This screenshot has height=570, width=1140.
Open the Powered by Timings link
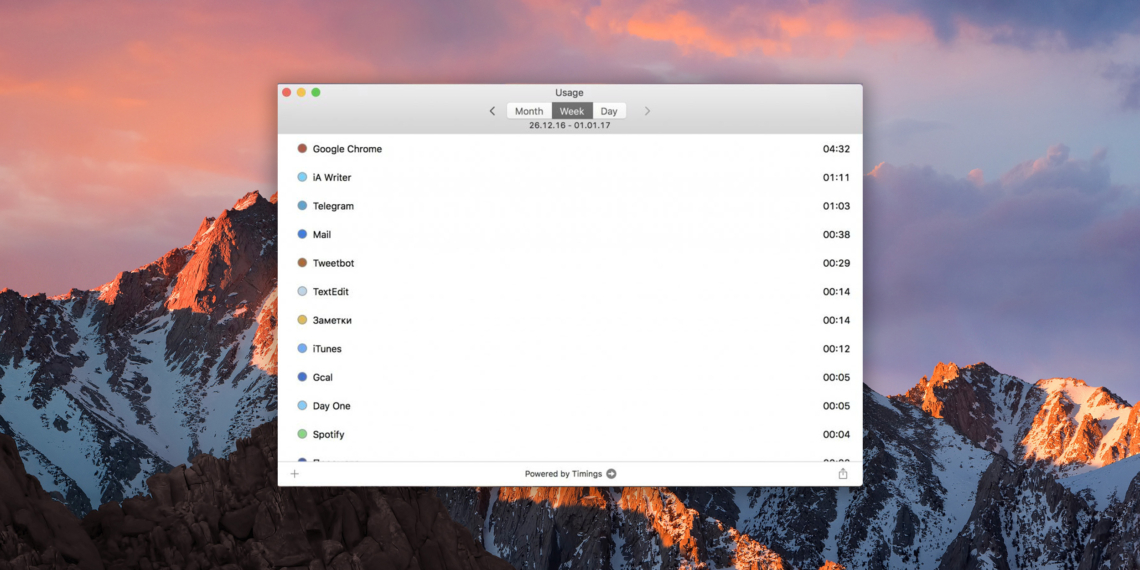click(563, 474)
